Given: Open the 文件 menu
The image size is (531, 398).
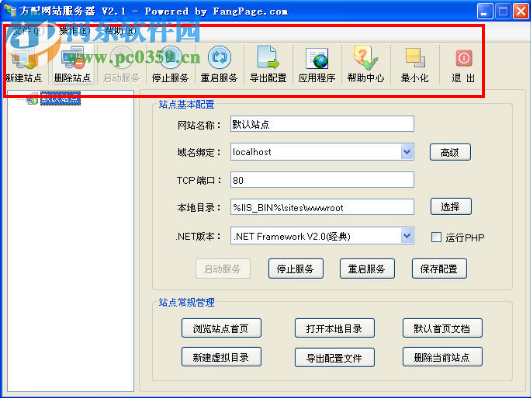Looking at the screenshot, I should click(28, 32).
